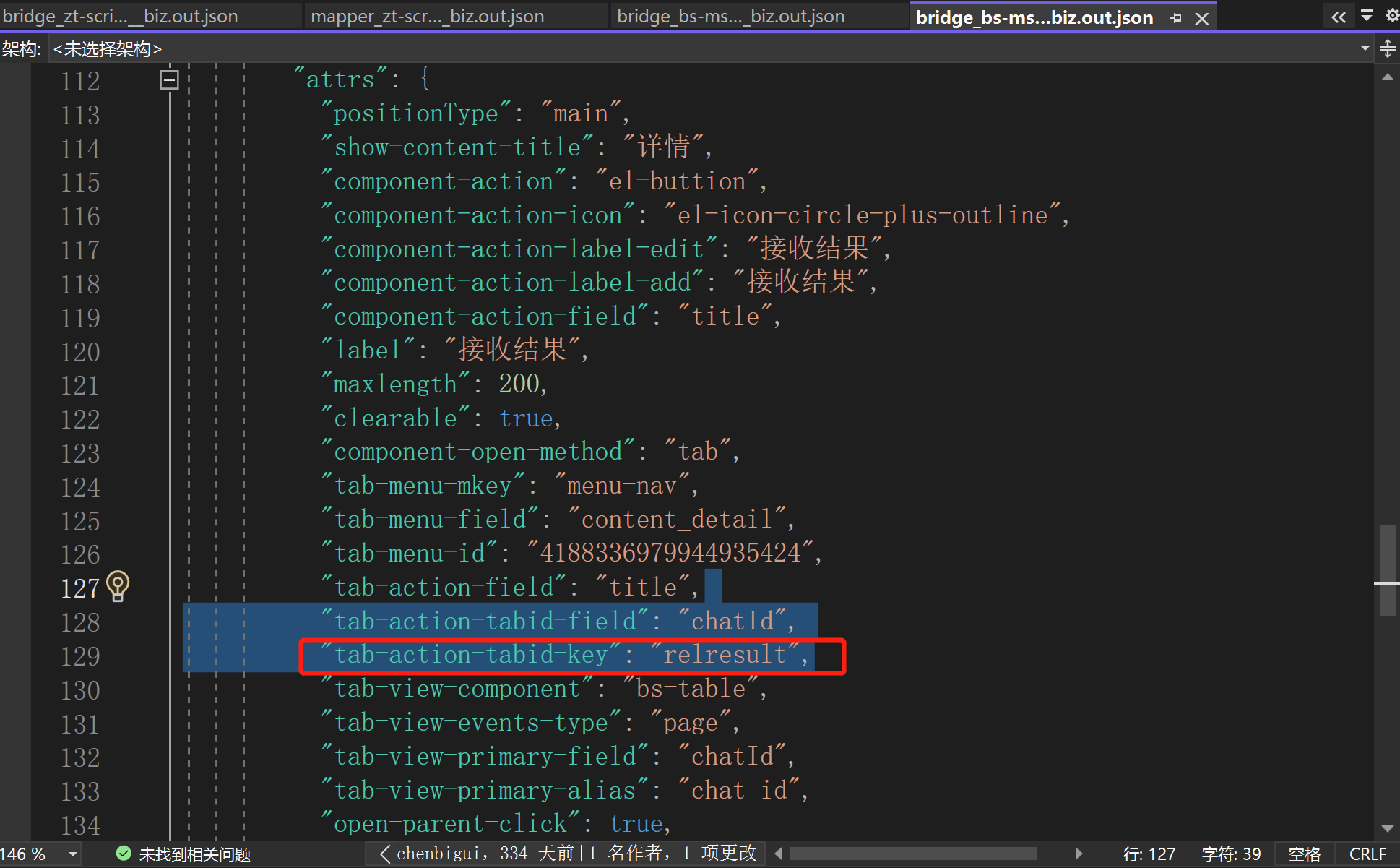Viewport: 1400px width, 868px height.
Task: Click the "el-buttion" value
Action: [677, 181]
